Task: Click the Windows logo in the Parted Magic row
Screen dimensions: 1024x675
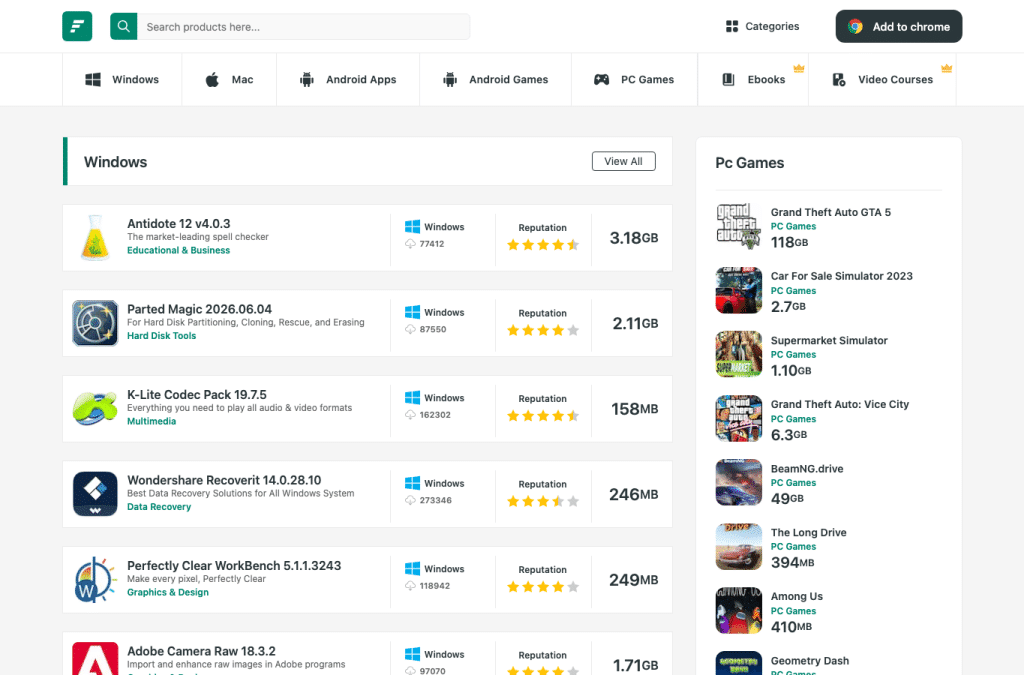Action: click(x=413, y=312)
